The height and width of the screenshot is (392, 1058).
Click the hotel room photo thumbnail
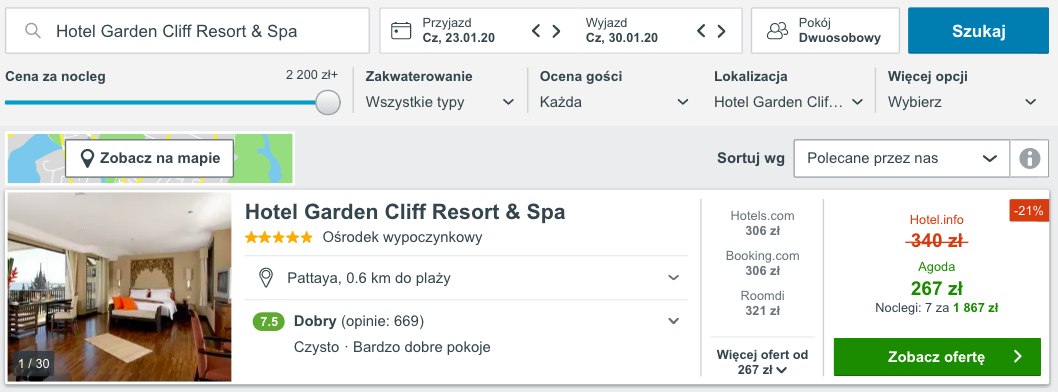[x=119, y=287]
